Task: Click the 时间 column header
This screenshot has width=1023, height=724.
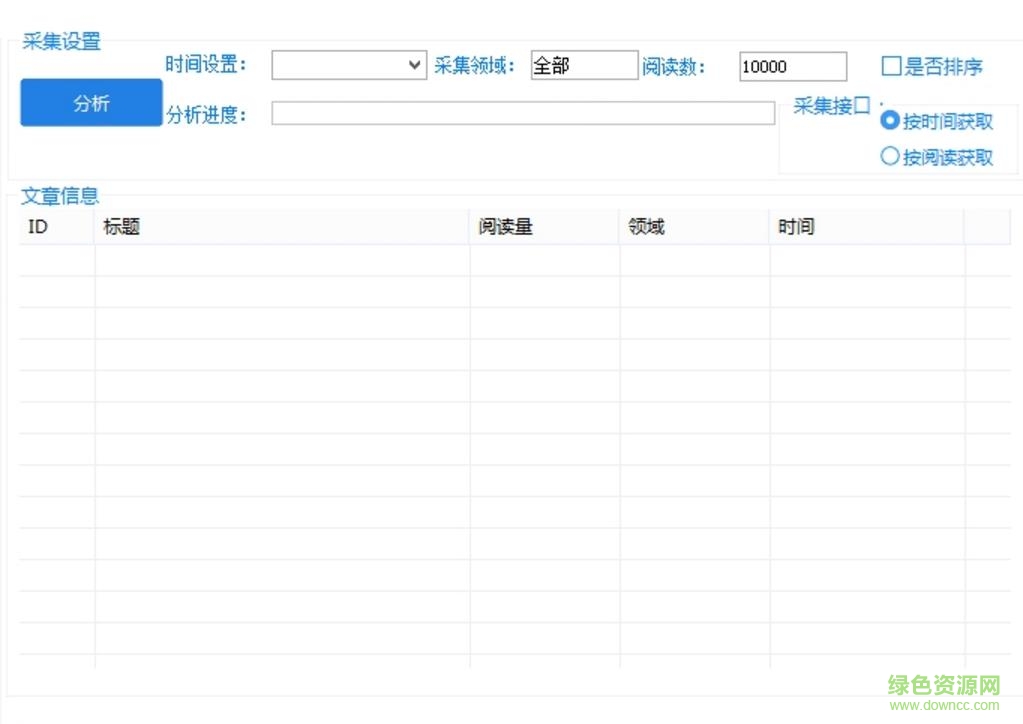Action: (x=795, y=227)
